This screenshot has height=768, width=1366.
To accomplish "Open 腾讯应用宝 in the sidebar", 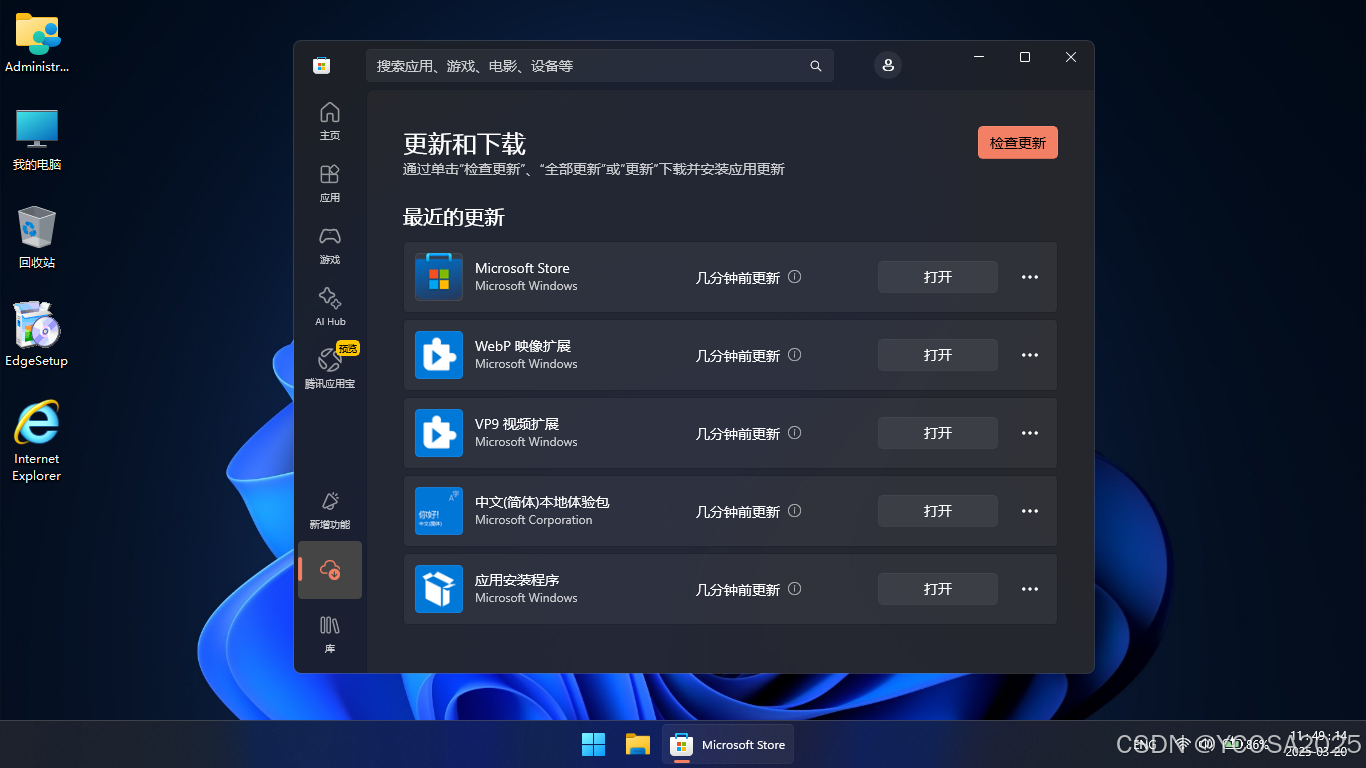I will point(330,369).
